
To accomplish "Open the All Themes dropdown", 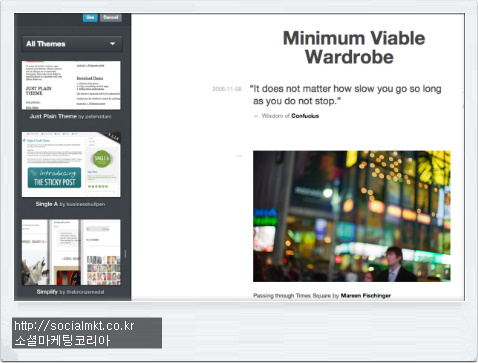I will click(x=72, y=44).
